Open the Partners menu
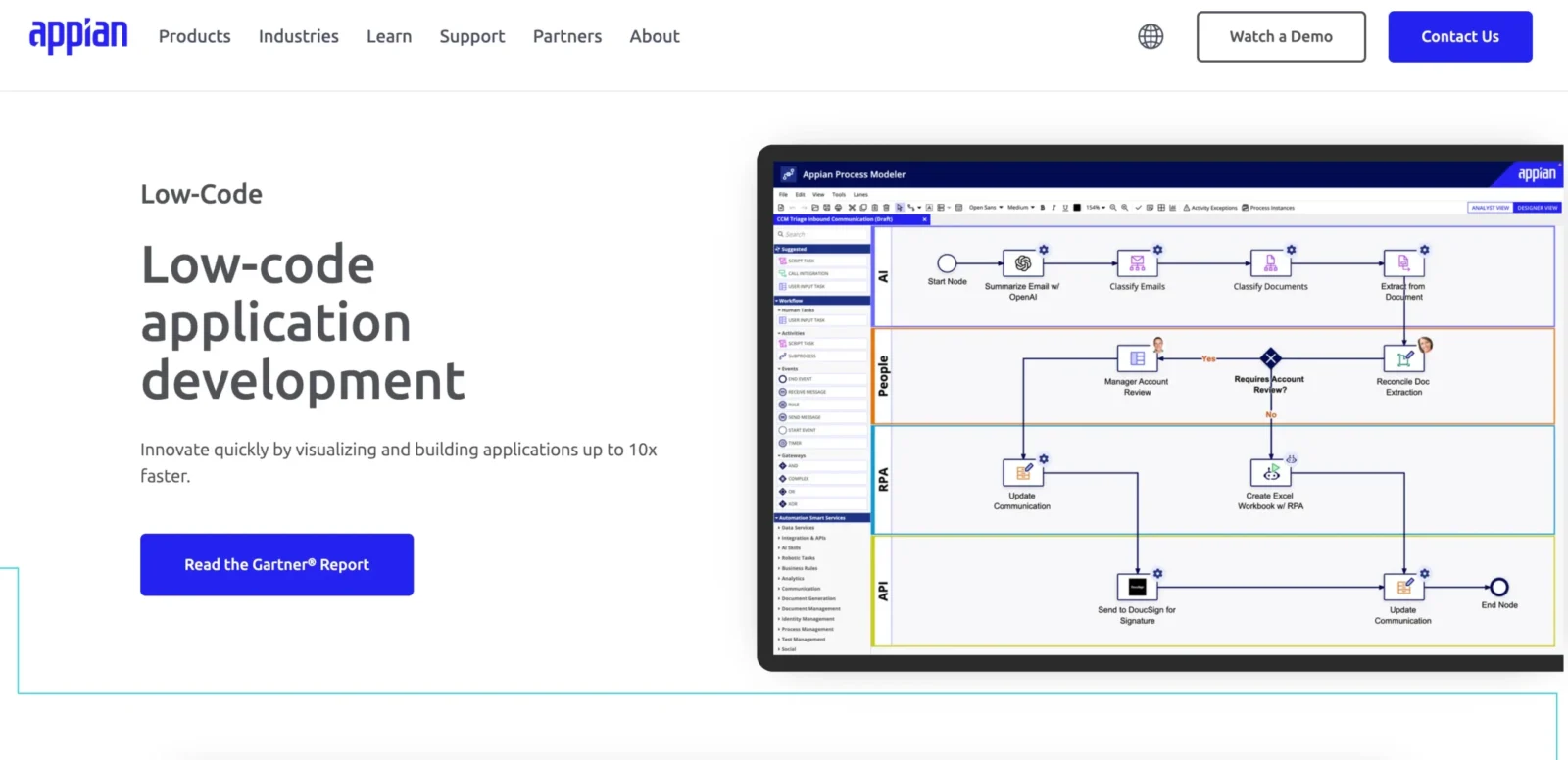Screen dimensions: 1568x760 click(x=567, y=36)
